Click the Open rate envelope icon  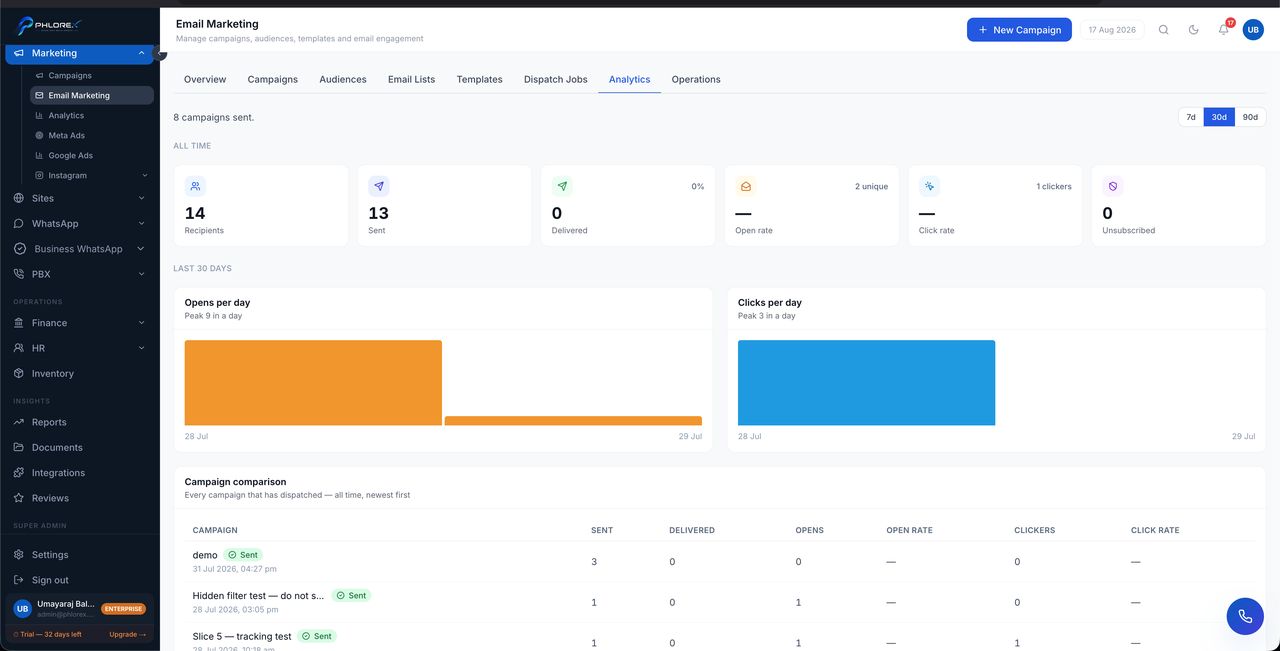click(745, 186)
